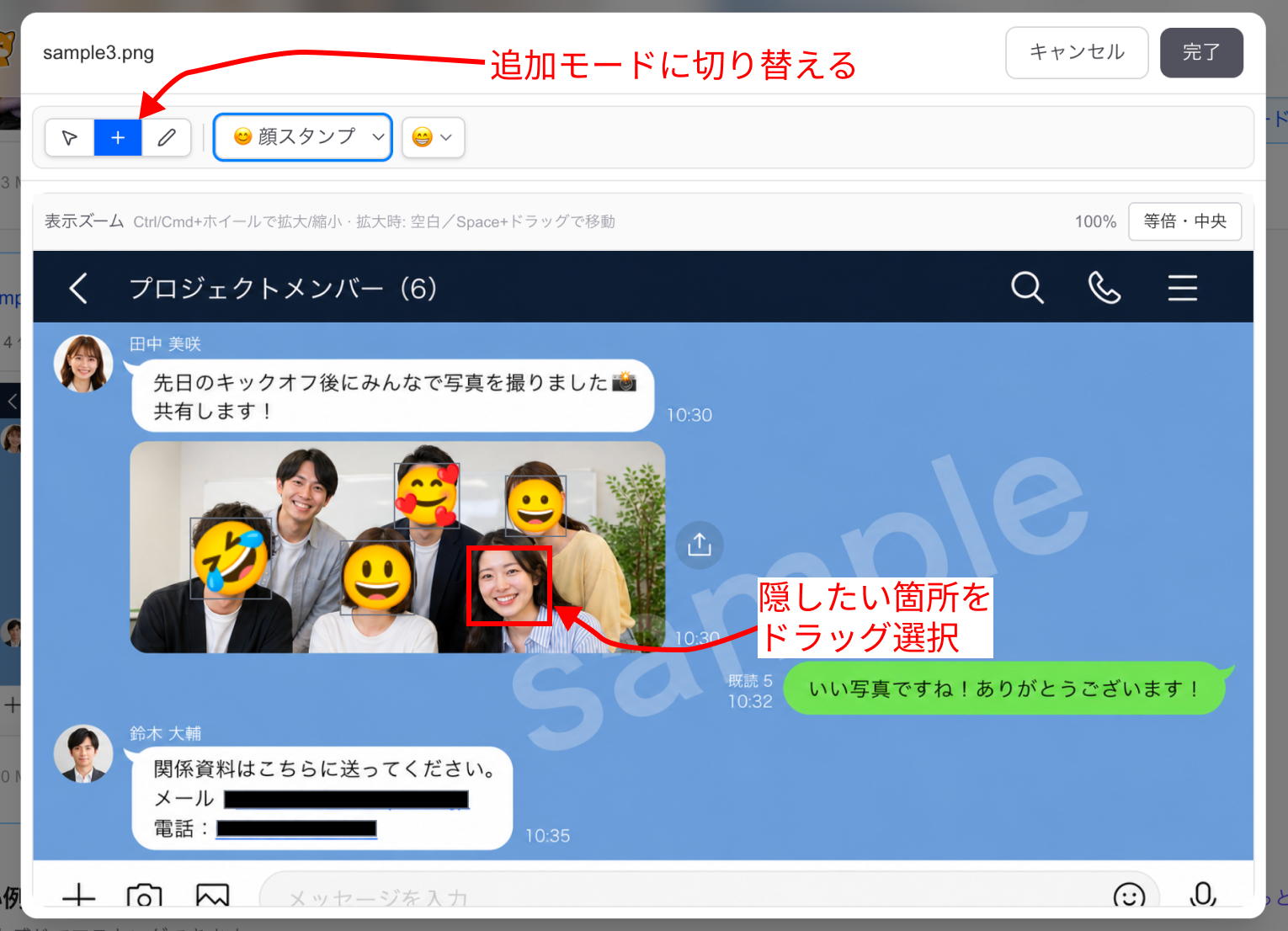Viewport: 1288px width, 931px height.
Task: Open the 顔スタンプ mask type dropdown
Action: tap(303, 136)
